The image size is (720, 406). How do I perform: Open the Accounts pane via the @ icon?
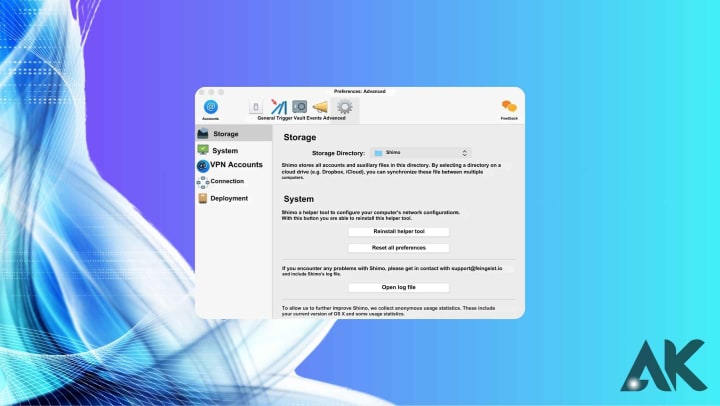tap(211, 107)
